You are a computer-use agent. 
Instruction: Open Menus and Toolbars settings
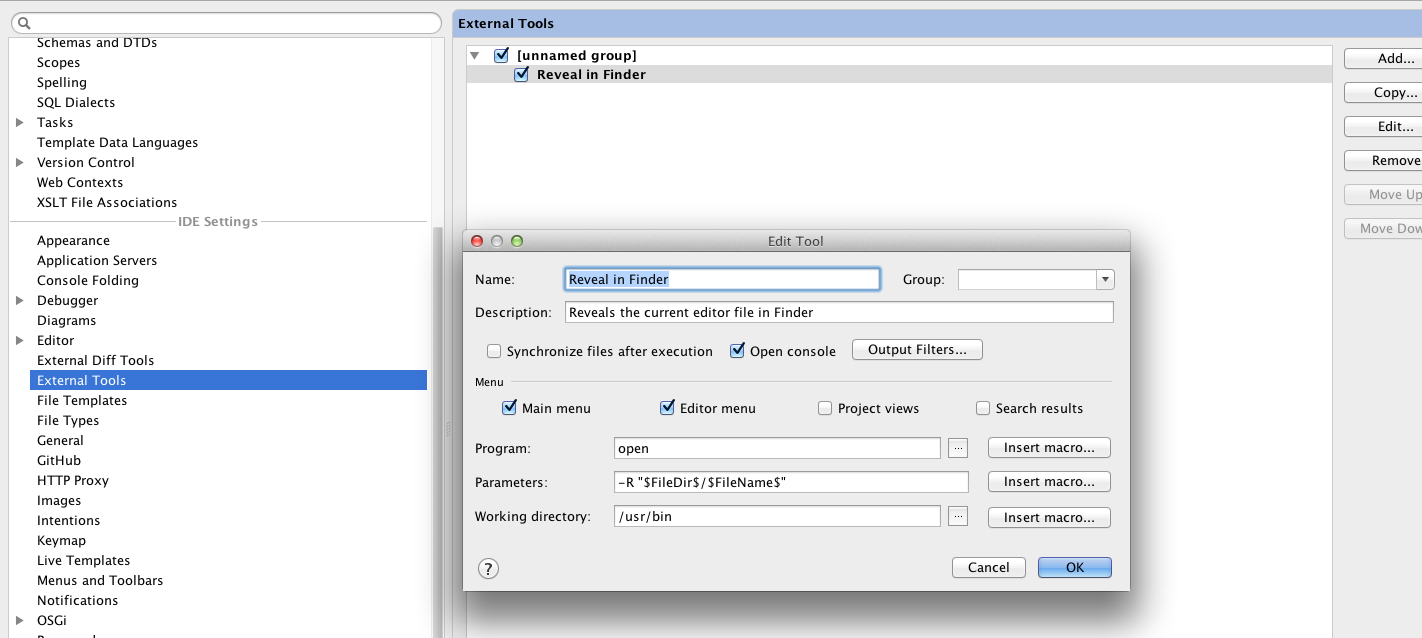click(100, 580)
